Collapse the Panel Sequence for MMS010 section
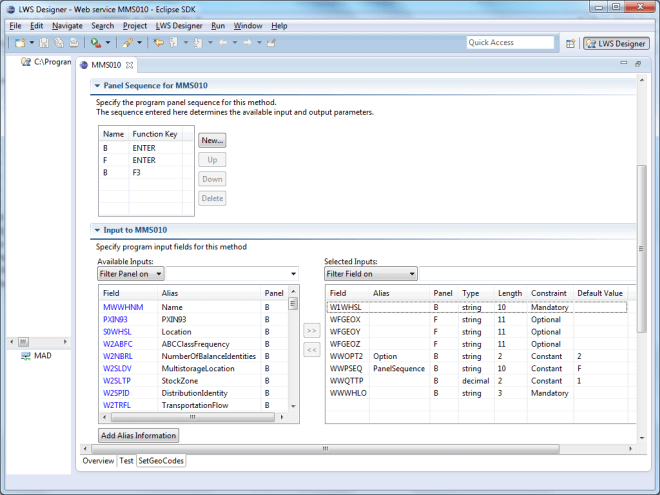 (x=98, y=86)
